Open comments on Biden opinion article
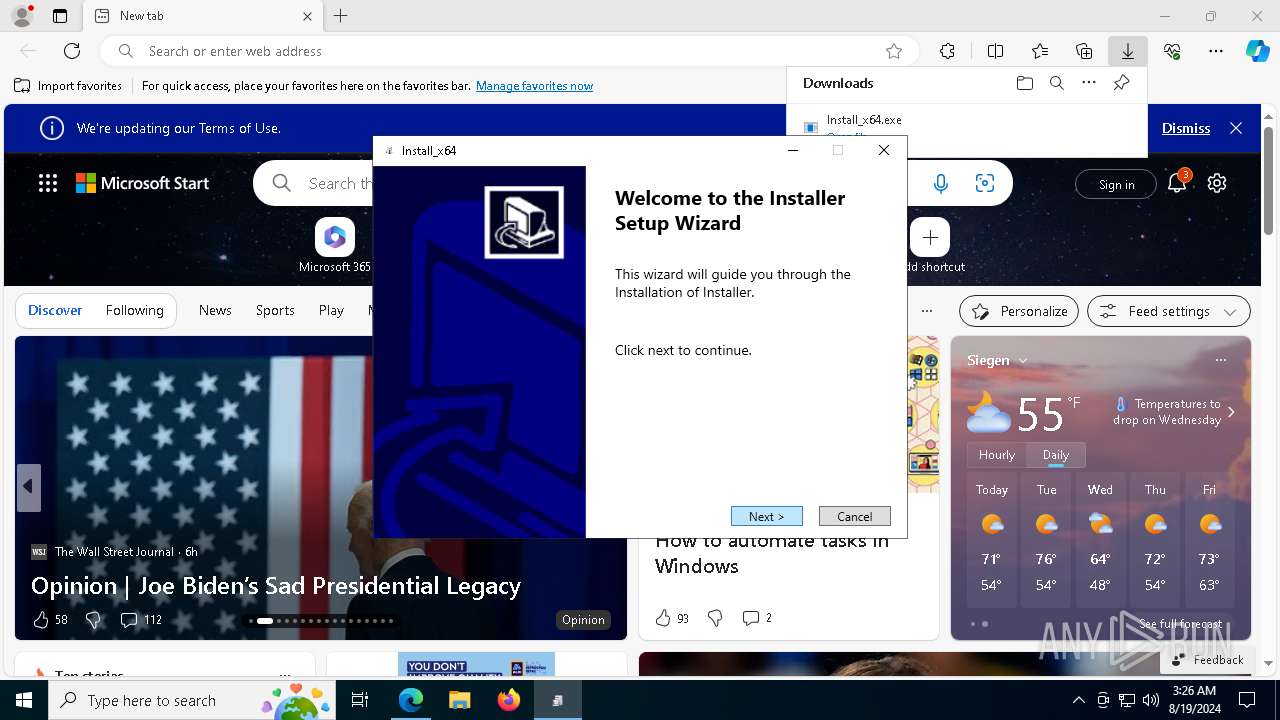This screenshot has width=1280, height=720. point(140,620)
